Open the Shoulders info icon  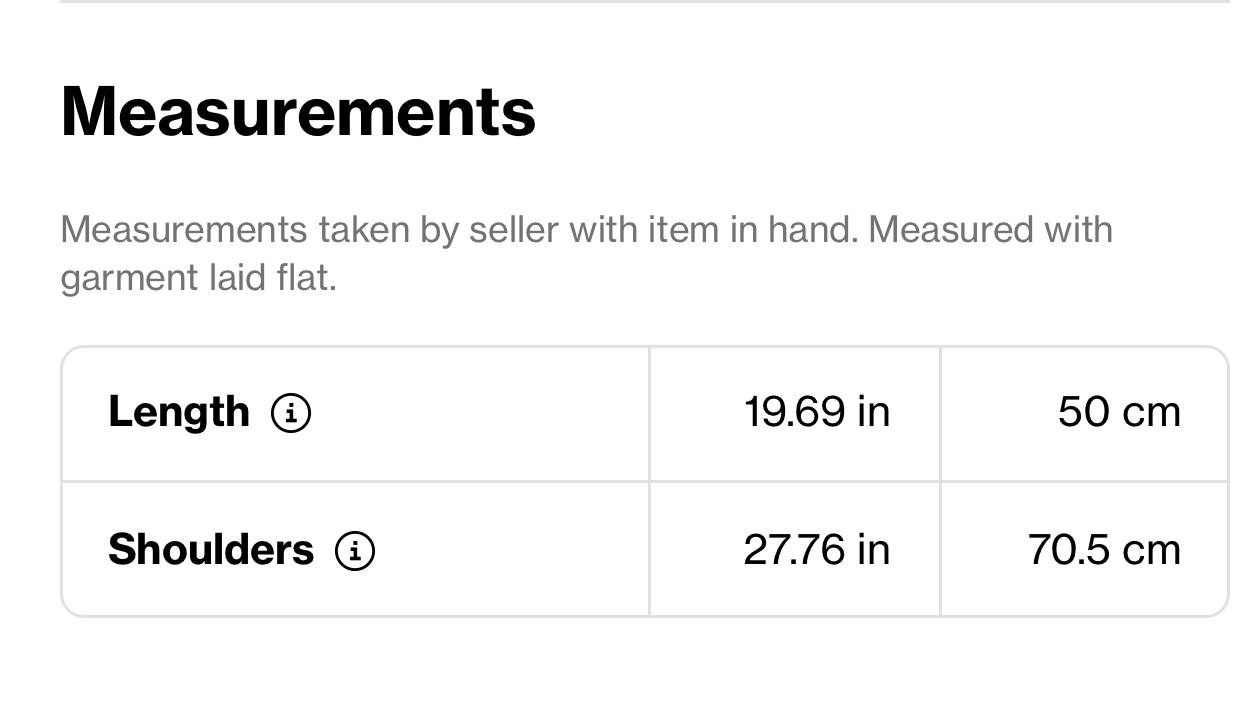[x=355, y=550]
